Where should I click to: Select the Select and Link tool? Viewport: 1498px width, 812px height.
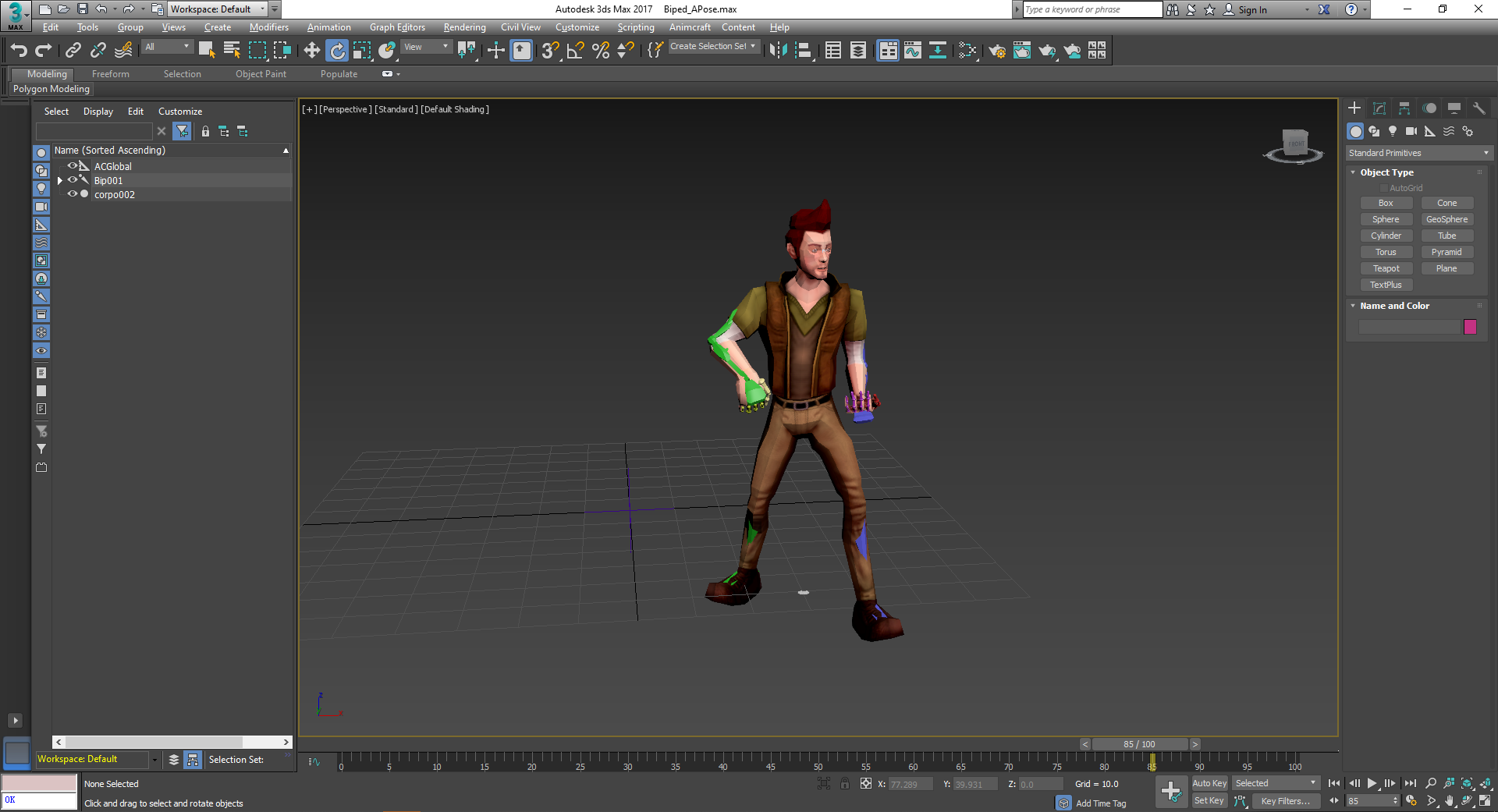(x=73, y=51)
